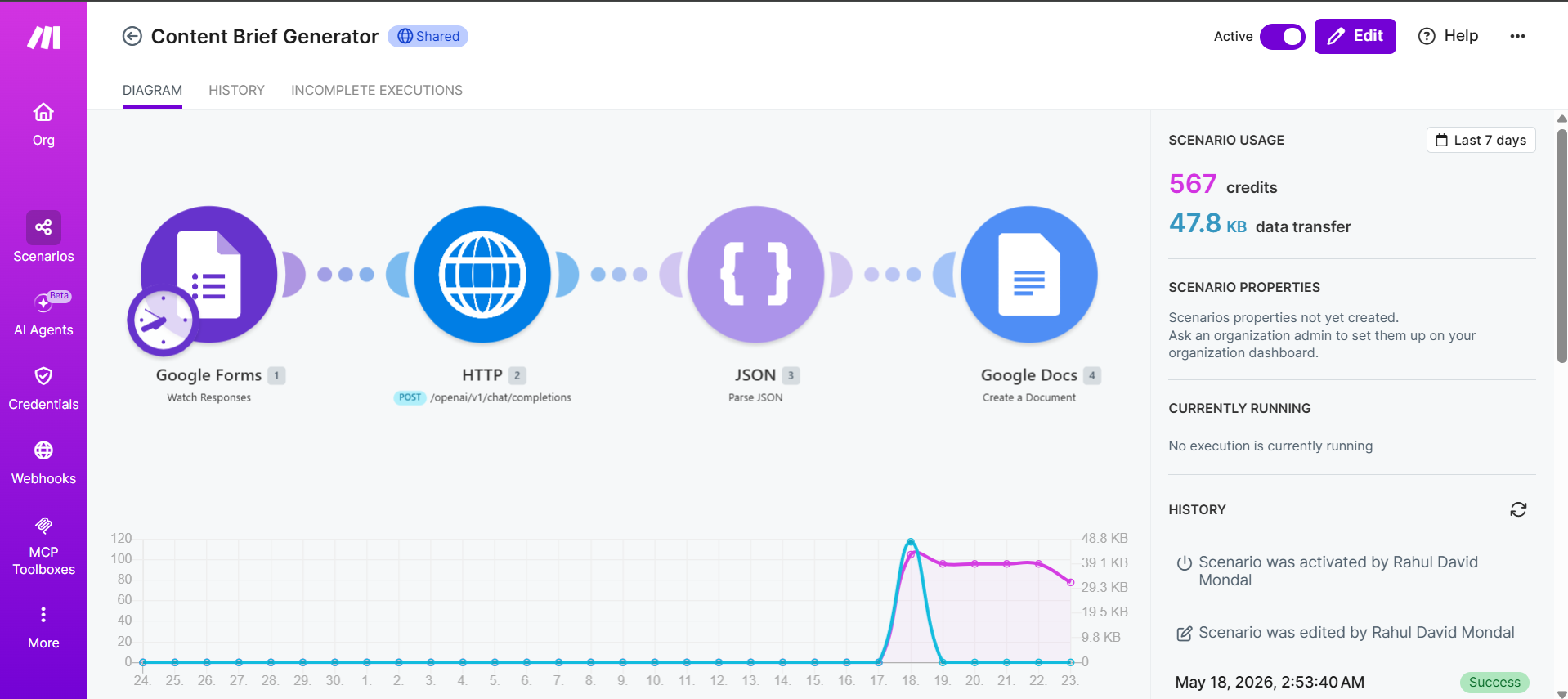Open the Last 7 days date range
This screenshot has width=1568, height=699.
click(1481, 140)
